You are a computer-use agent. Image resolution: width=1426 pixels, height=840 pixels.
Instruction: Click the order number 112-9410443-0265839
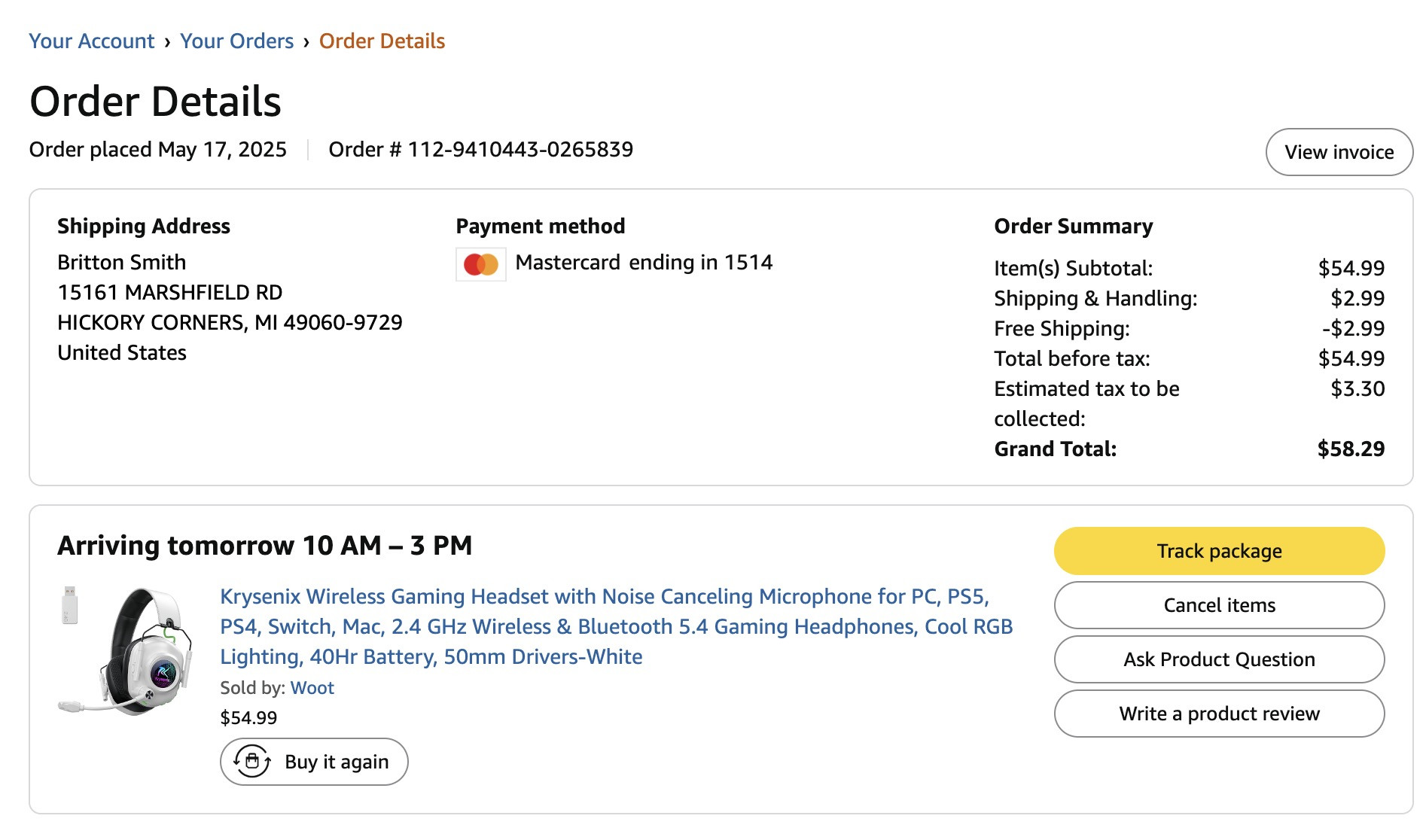click(x=520, y=149)
